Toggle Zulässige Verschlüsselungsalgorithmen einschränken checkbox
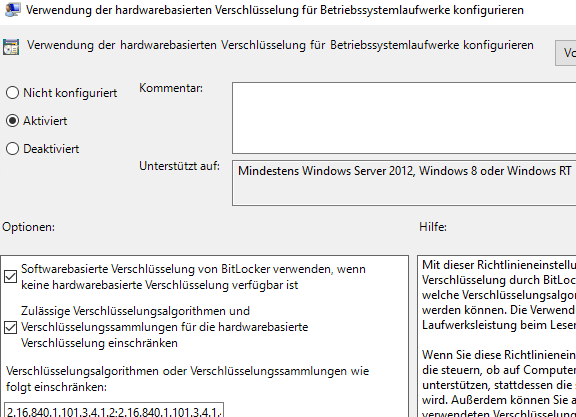Screen dimensions: 576x417 click(10, 327)
